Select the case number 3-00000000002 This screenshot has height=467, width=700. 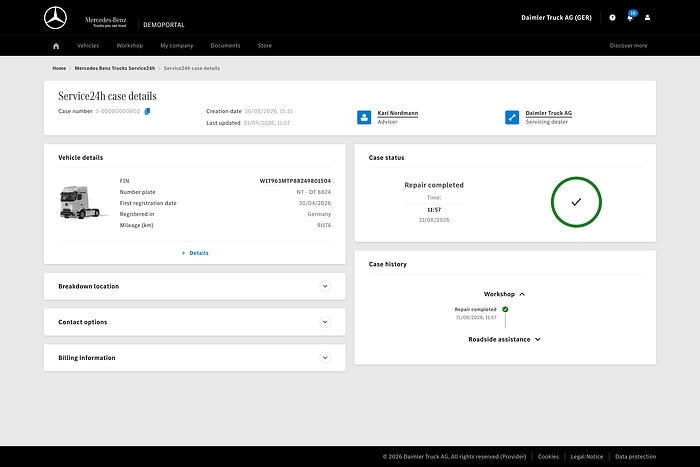pos(118,111)
